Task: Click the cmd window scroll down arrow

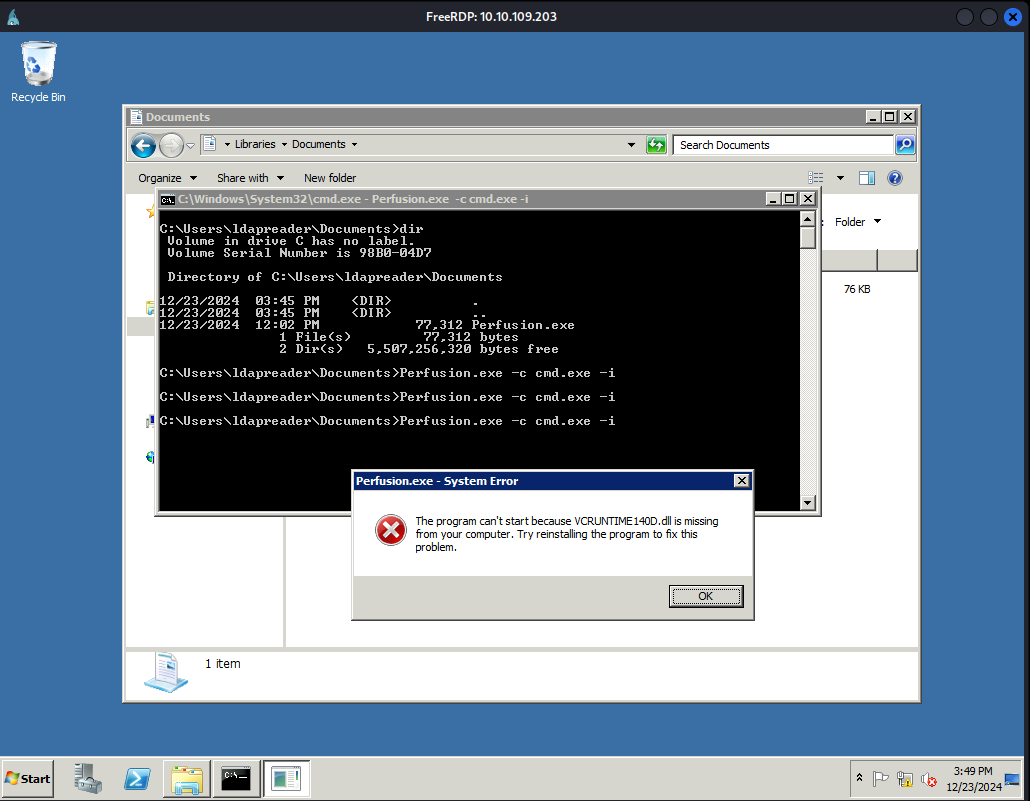Action: click(x=808, y=502)
